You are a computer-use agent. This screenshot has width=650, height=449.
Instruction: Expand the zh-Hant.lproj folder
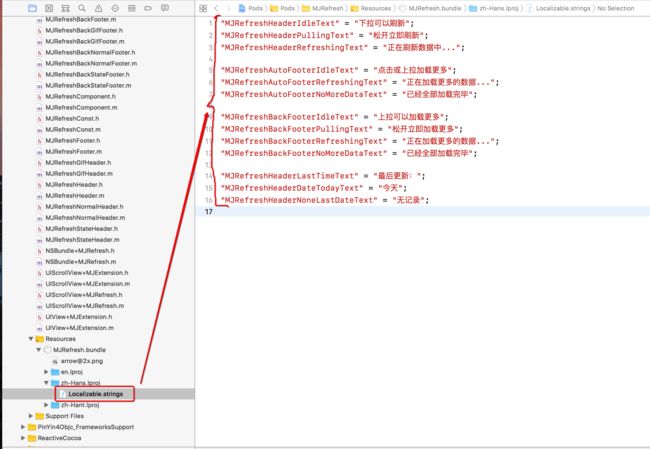[46, 405]
